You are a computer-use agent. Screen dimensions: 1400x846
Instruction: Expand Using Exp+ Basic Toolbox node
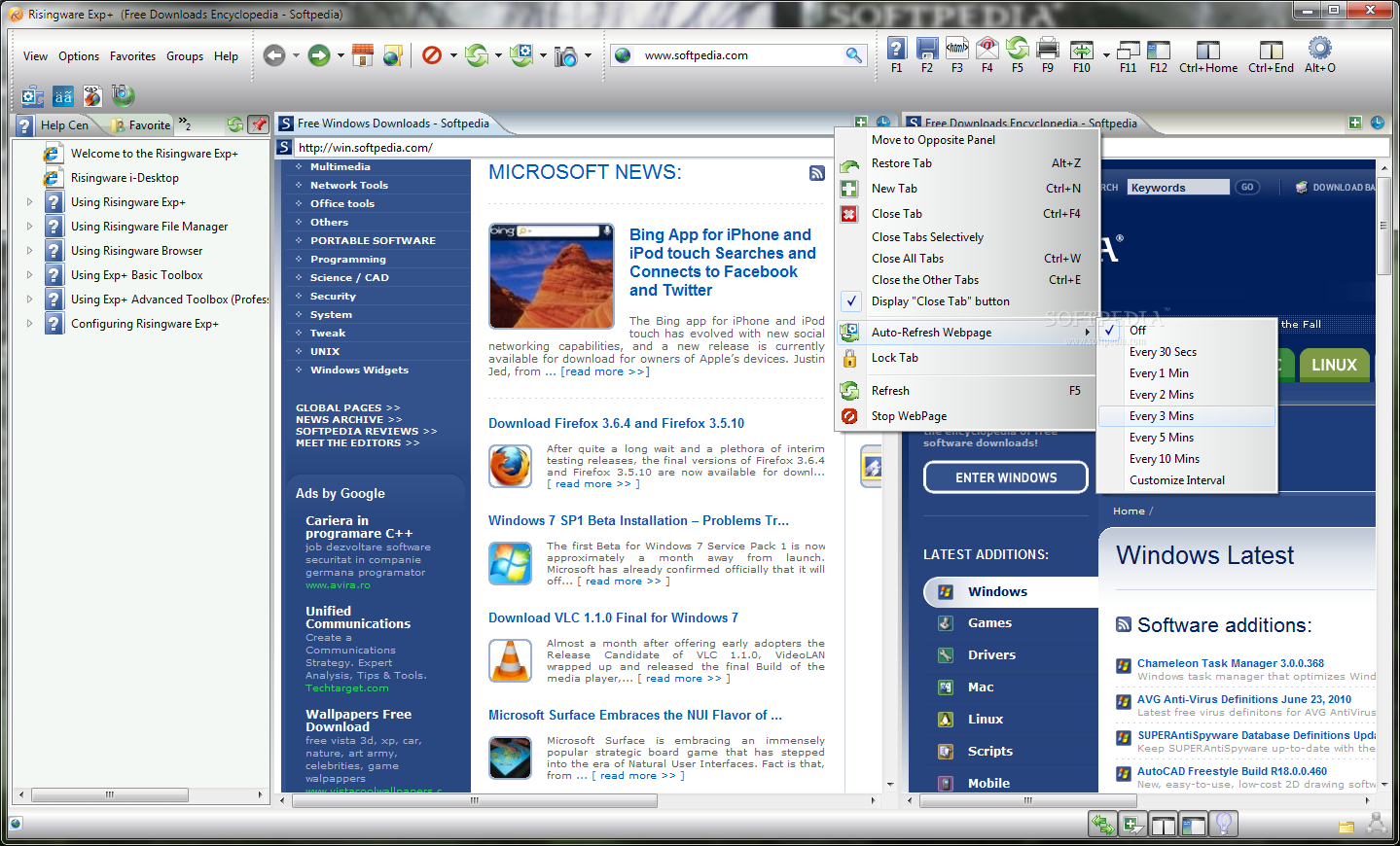(x=29, y=275)
